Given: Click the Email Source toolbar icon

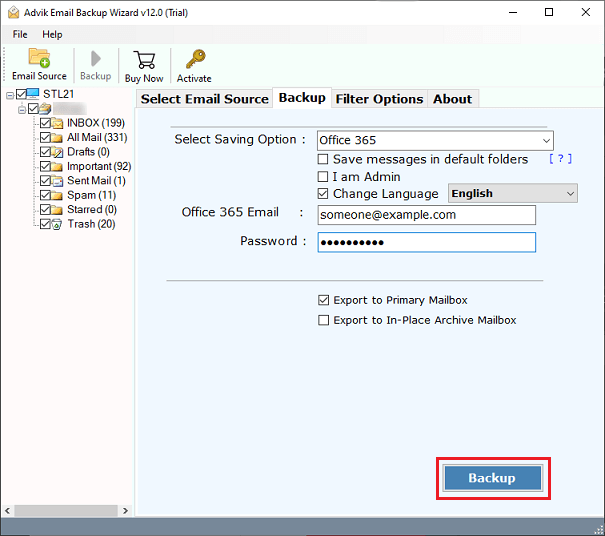Looking at the screenshot, I should [x=39, y=58].
